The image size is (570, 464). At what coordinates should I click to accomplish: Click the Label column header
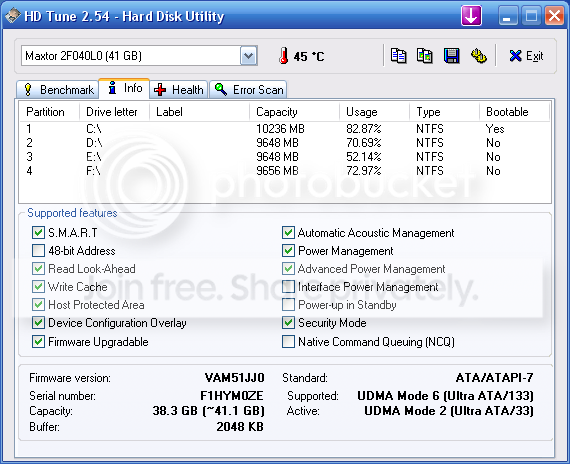200,112
